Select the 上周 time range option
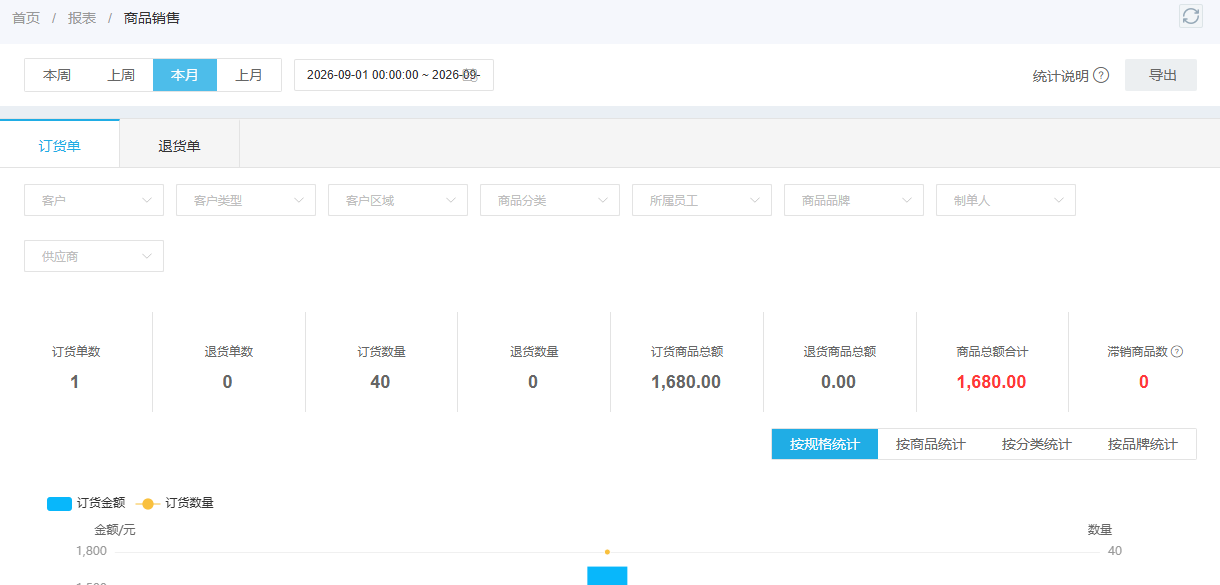 click(121, 75)
